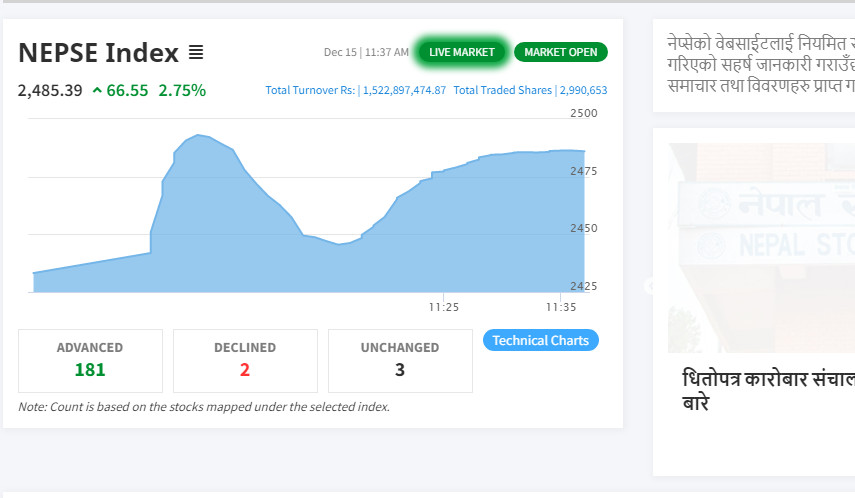This screenshot has width=855, height=498.
Task: Click the 2,990,653 traded shares value
Action: coord(583,90)
